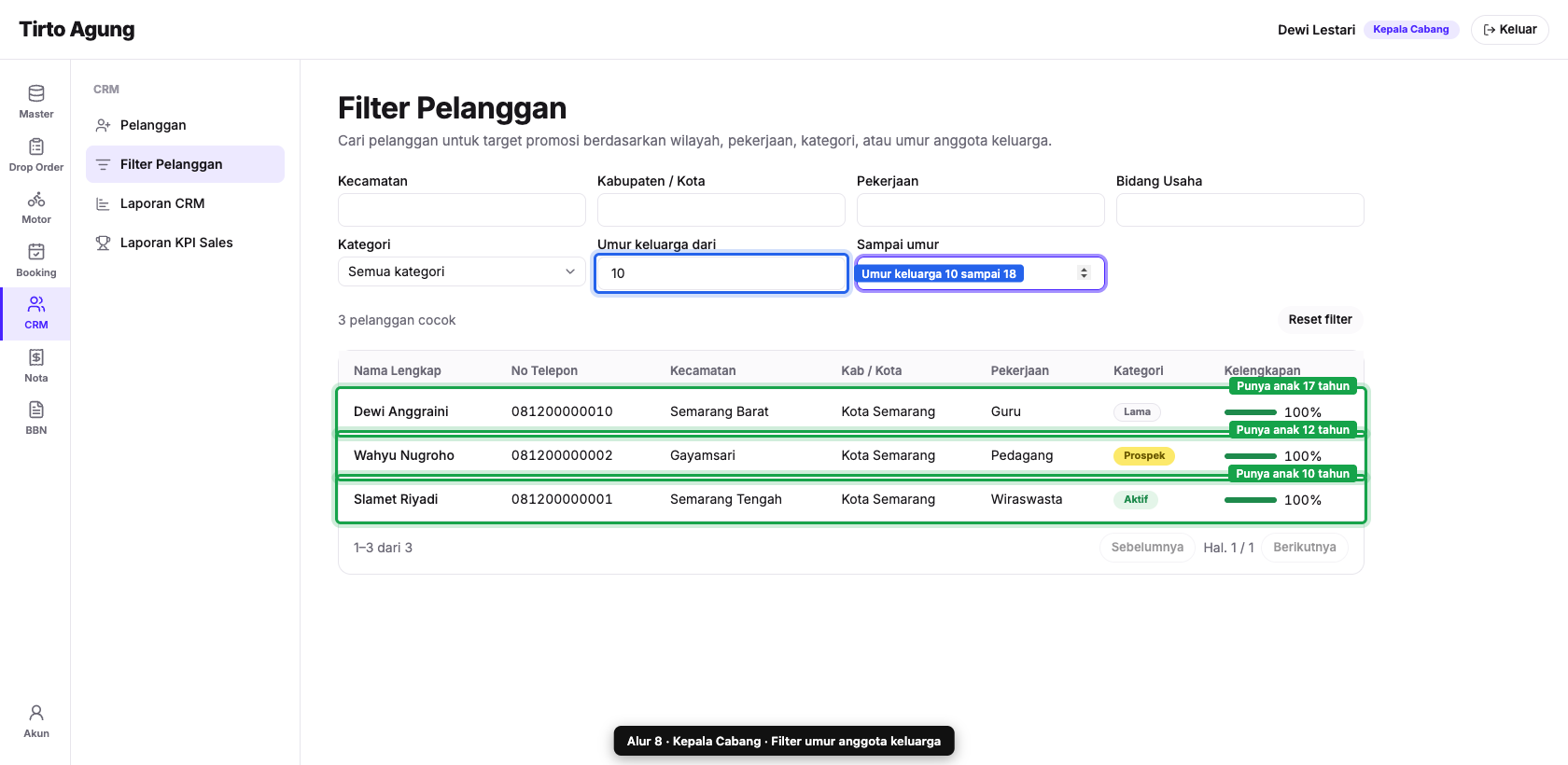
Task: Select the Filter Pelanggan menu item
Action: tap(185, 164)
